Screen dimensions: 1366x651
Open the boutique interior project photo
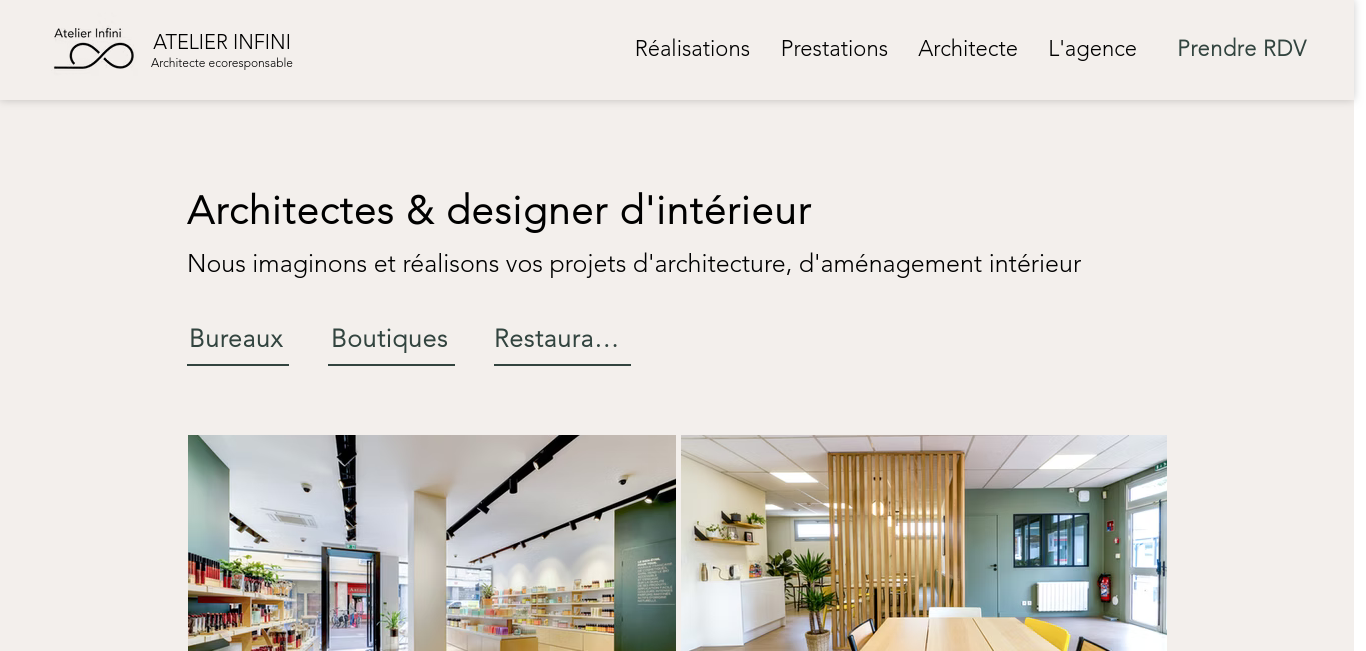click(x=432, y=543)
